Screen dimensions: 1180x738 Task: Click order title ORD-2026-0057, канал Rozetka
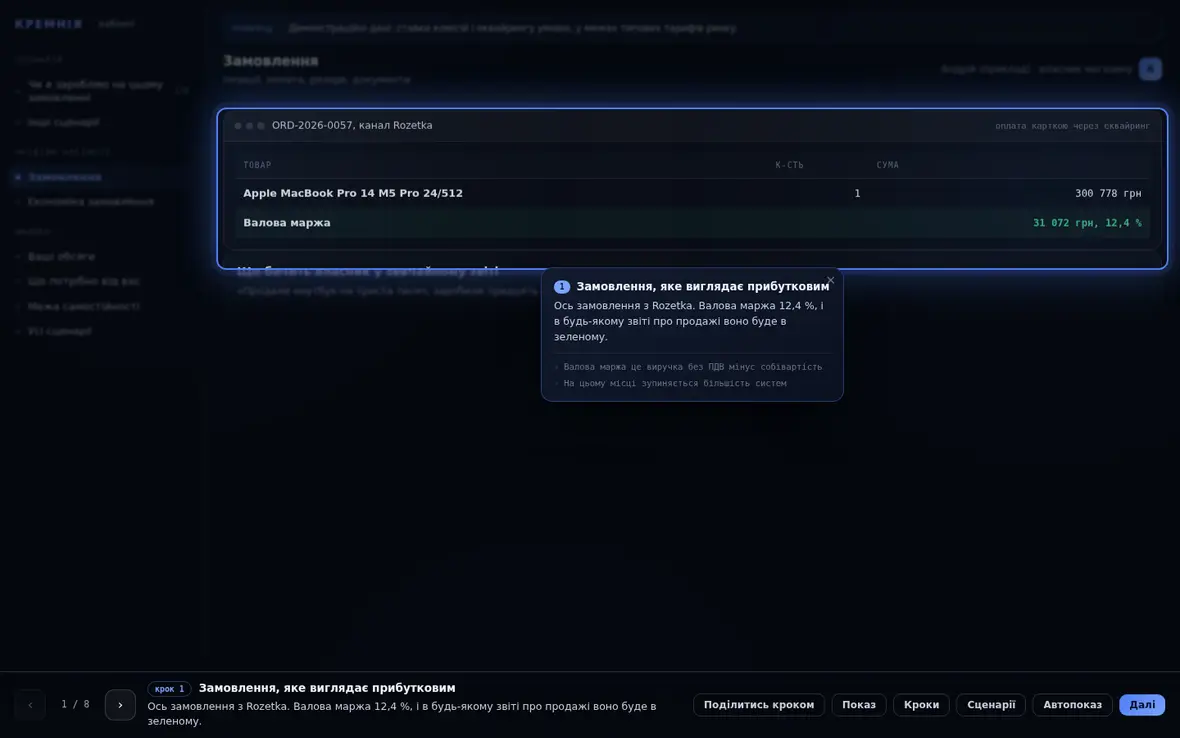[x=351, y=126]
